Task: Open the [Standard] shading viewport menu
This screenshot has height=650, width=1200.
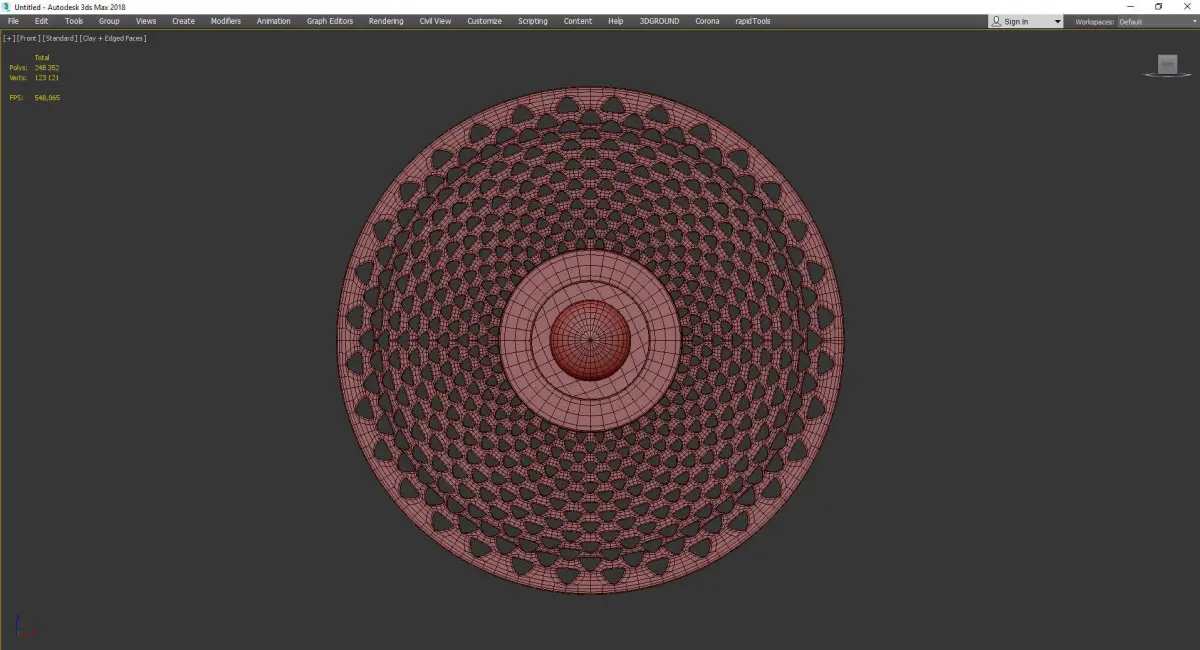Action: (x=60, y=38)
